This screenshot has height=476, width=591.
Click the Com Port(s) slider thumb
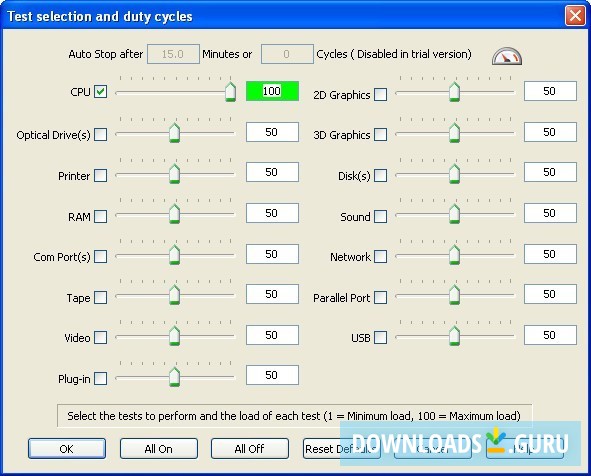click(x=174, y=255)
